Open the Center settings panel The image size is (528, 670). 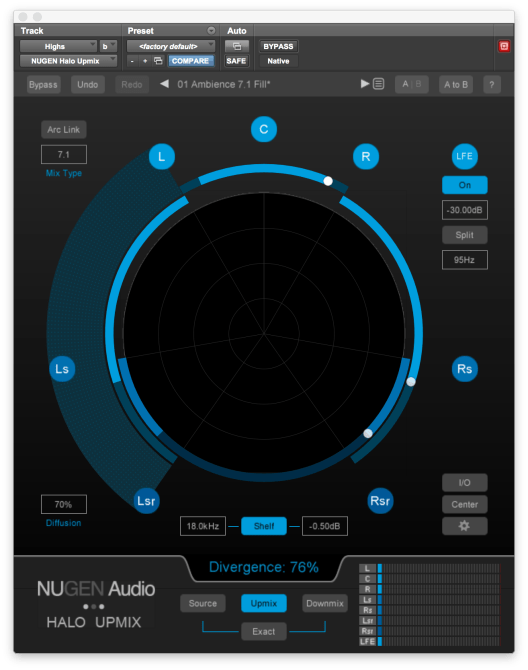click(x=464, y=504)
